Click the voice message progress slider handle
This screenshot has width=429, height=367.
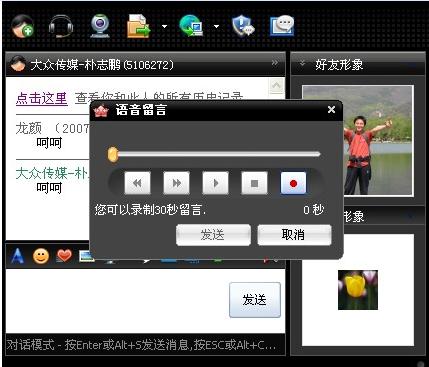(x=113, y=155)
